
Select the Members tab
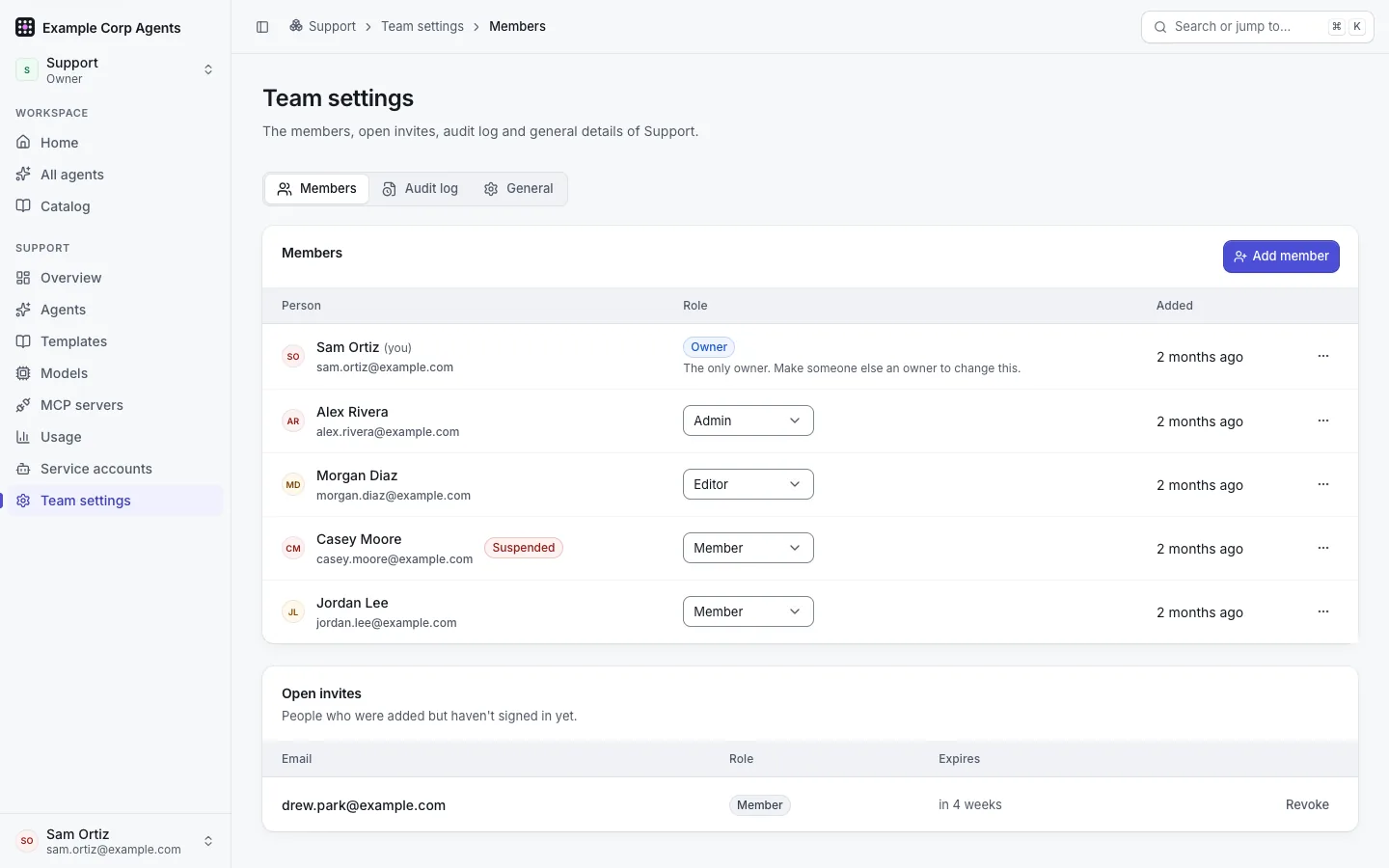(316, 189)
